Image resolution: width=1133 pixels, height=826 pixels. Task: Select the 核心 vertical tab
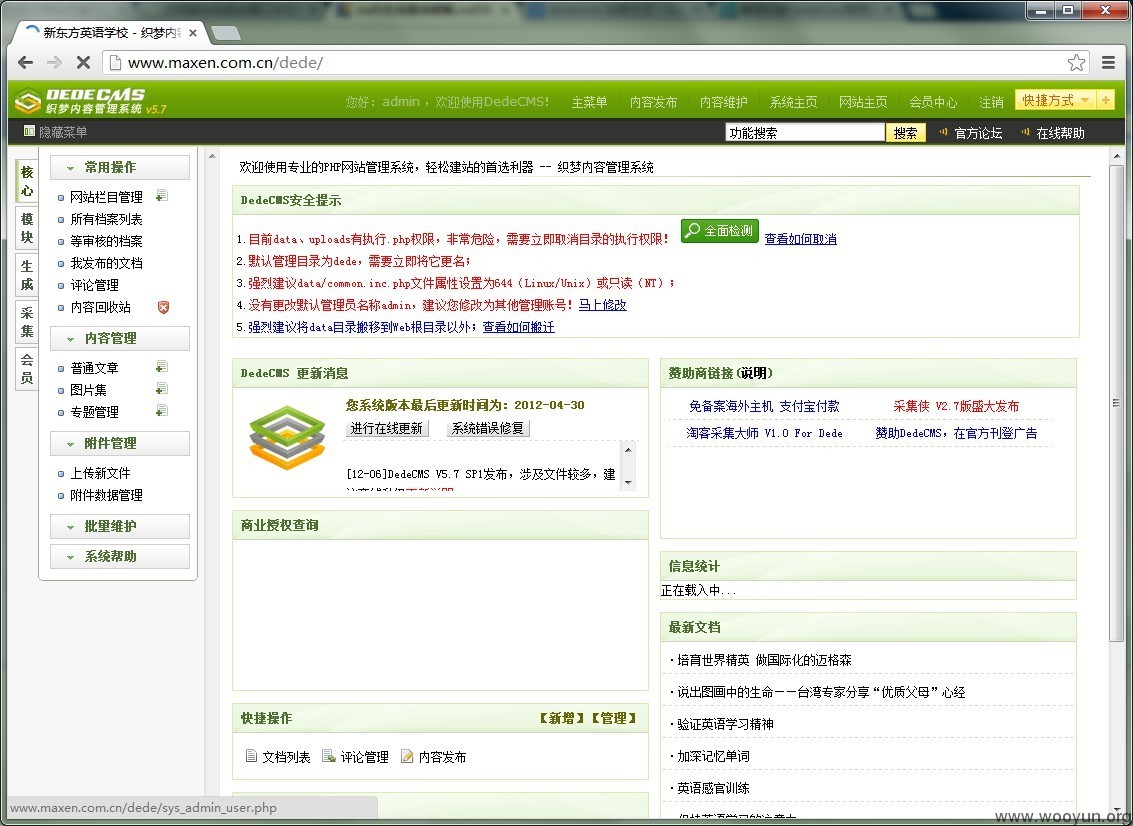click(x=27, y=181)
